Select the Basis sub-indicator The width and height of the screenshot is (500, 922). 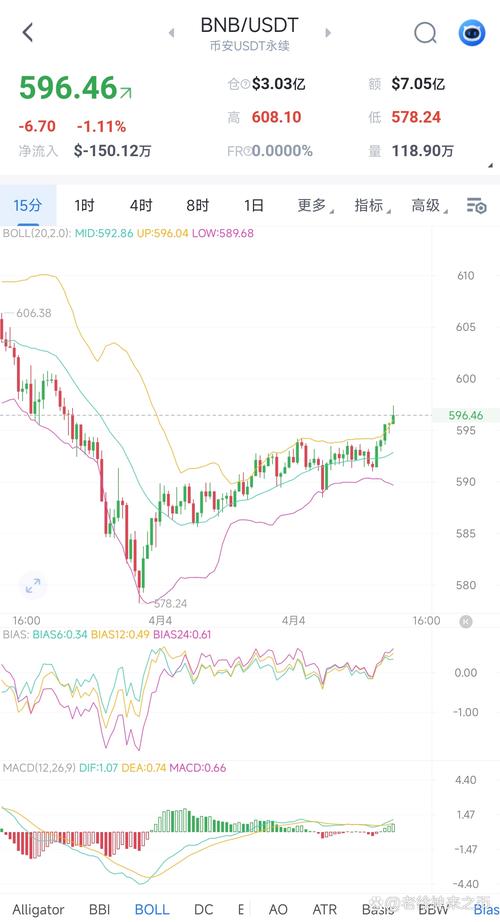378,909
